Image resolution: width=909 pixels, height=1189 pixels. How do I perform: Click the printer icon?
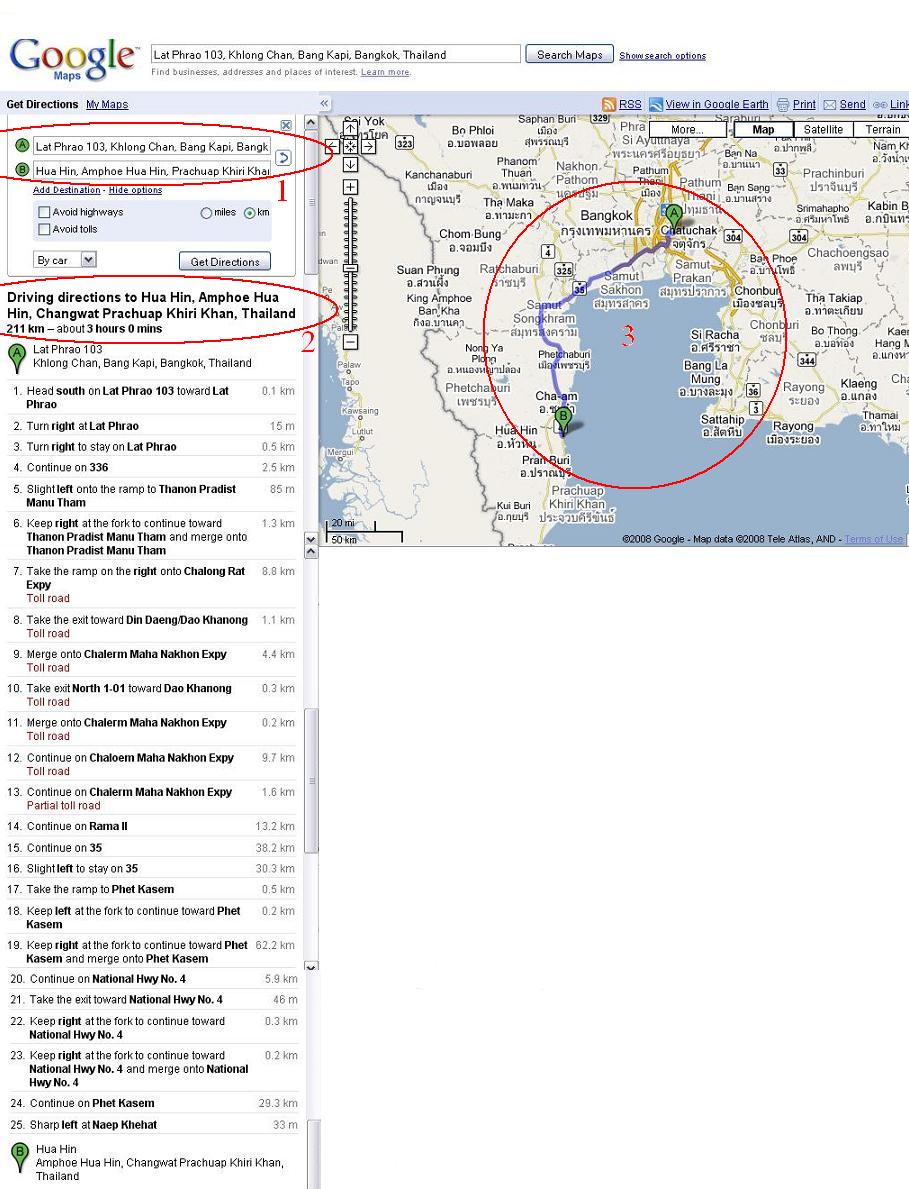(x=783, y=105)
